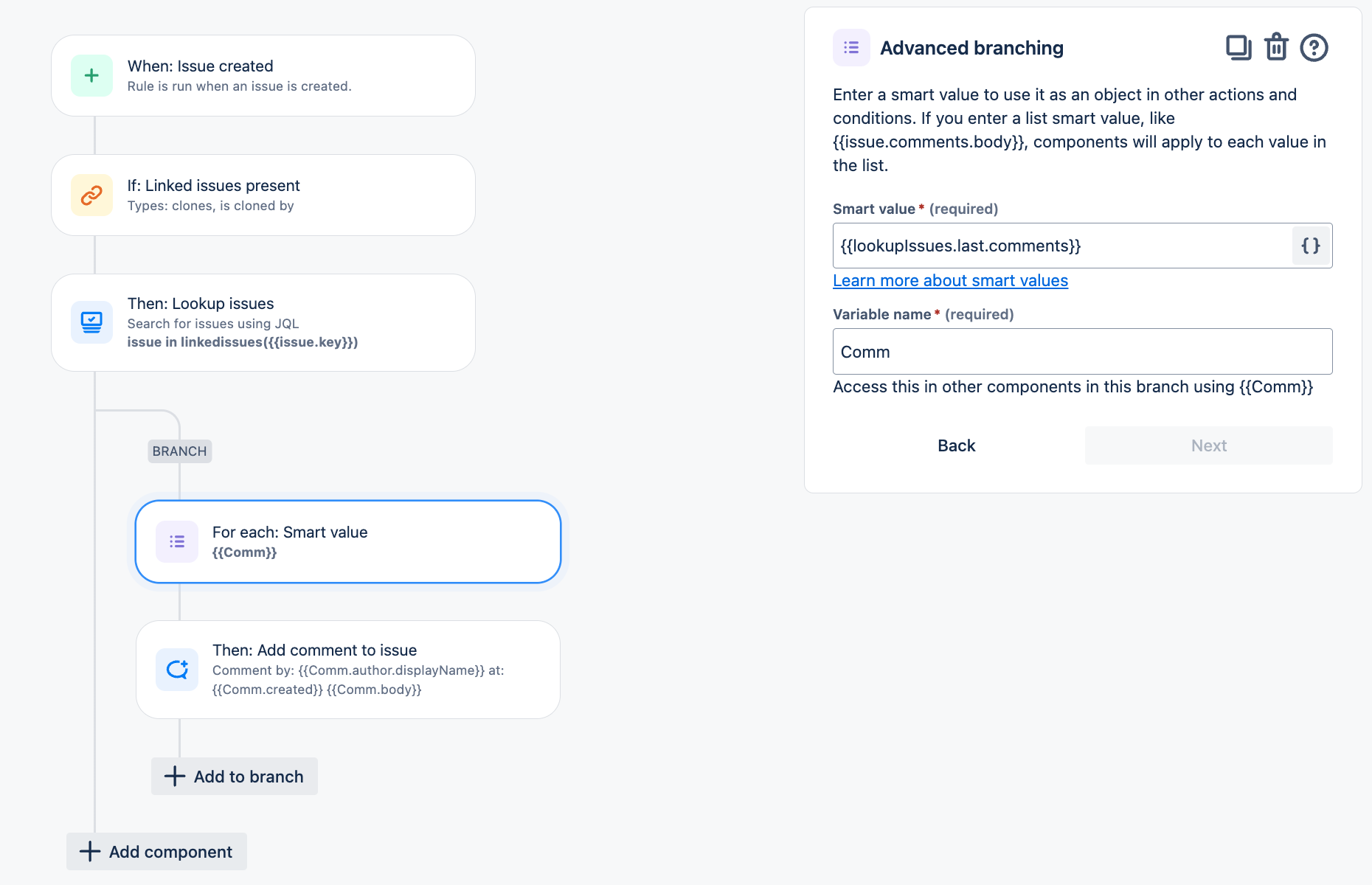The image size is (1372, 885).
Task: Select the Then: Add comment to issue card
Action: point(347,668)
